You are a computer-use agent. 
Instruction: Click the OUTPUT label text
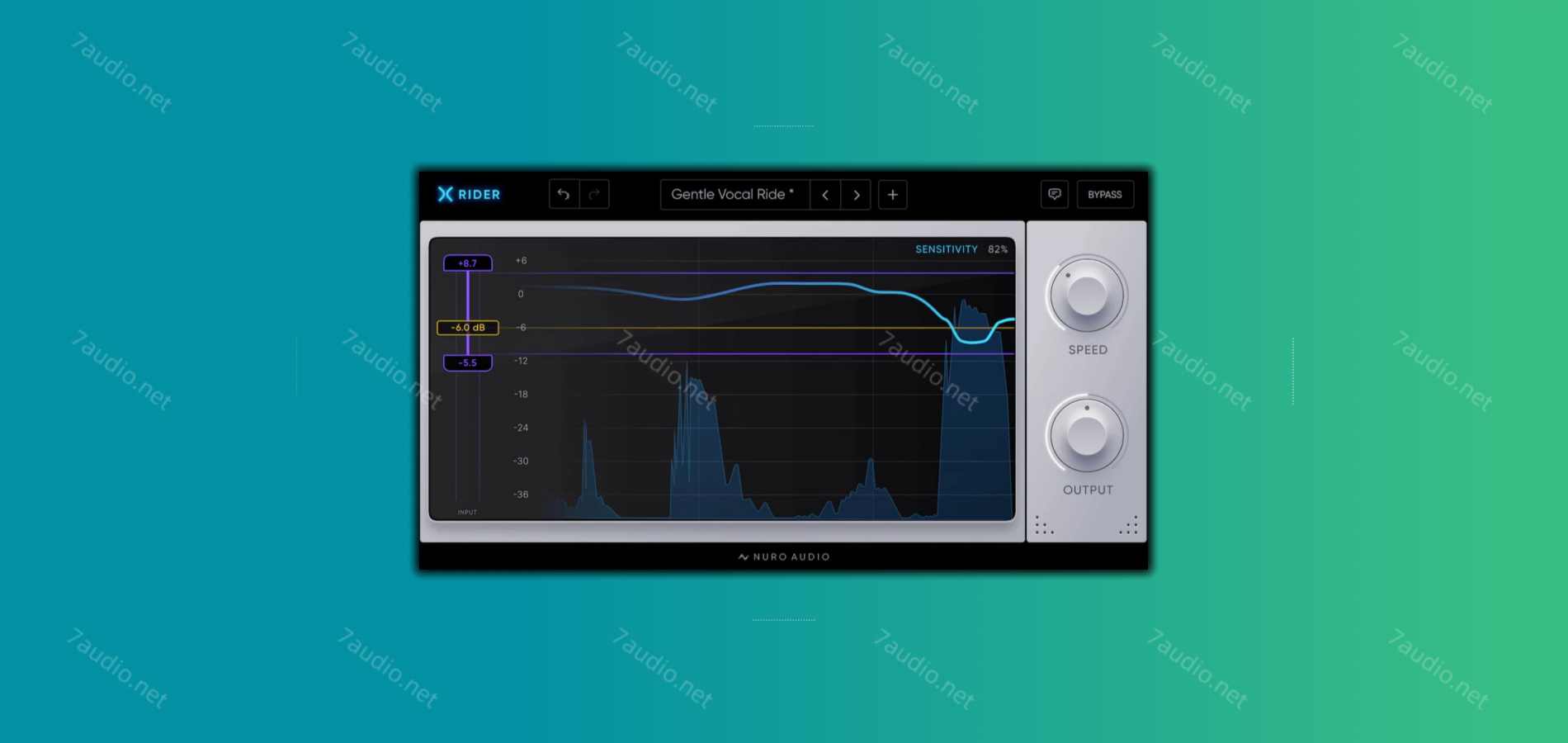[x=1088, y=490]
